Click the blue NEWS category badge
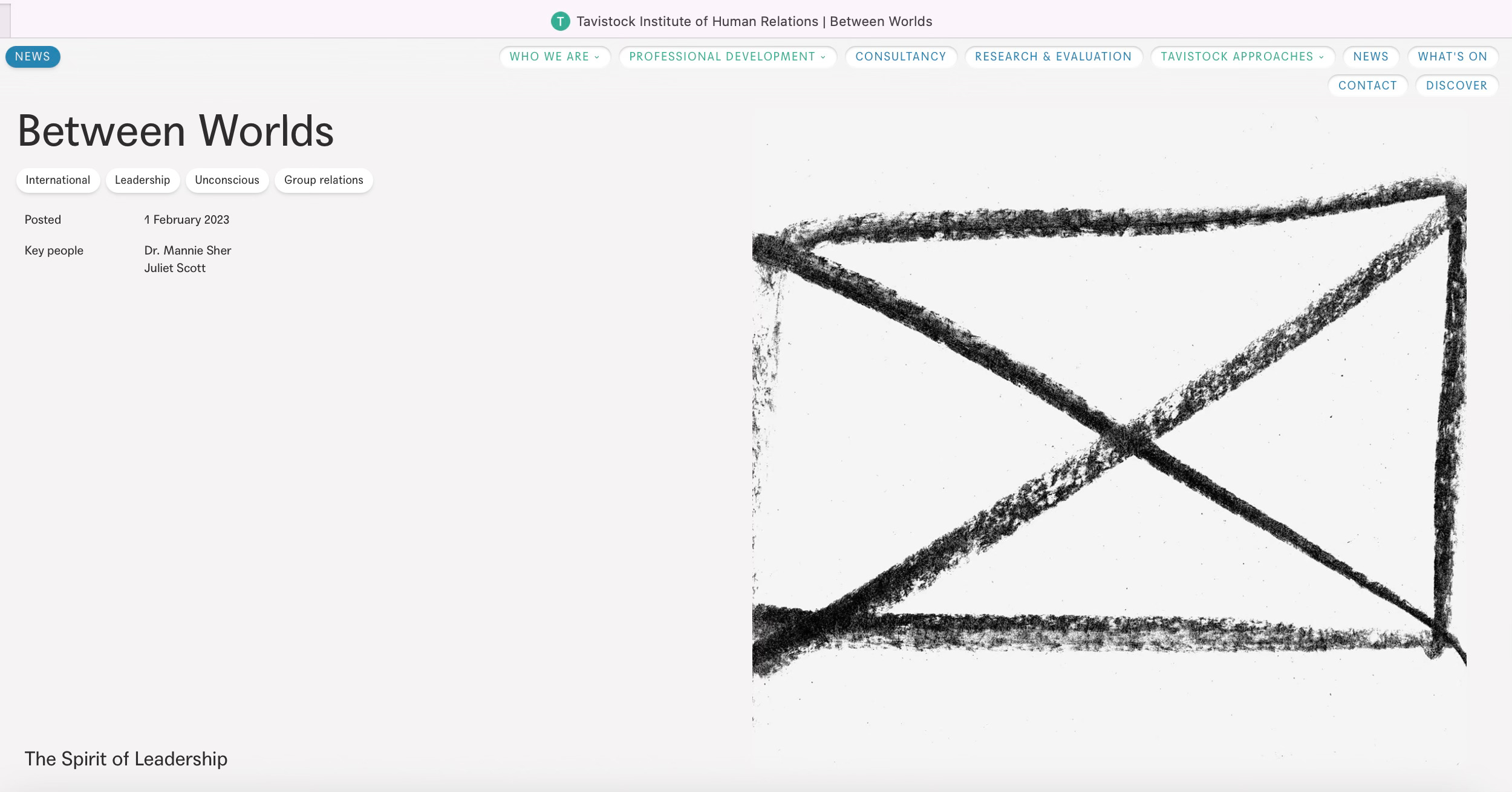The width and height of the screenshot is (1512, 792). [x=33, y=57]
